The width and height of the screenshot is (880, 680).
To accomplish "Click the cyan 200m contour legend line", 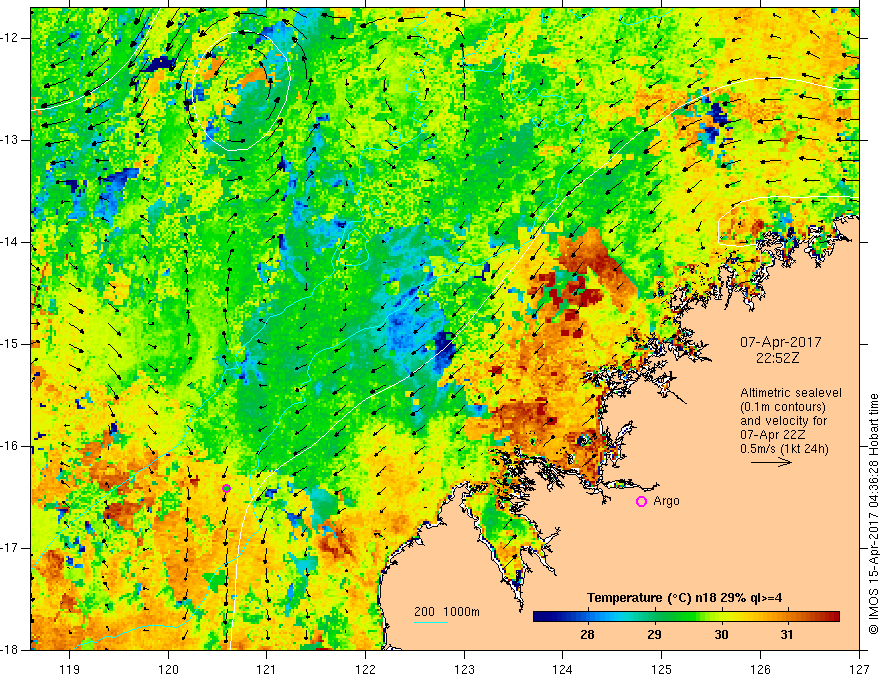I will tap(430, 622).
